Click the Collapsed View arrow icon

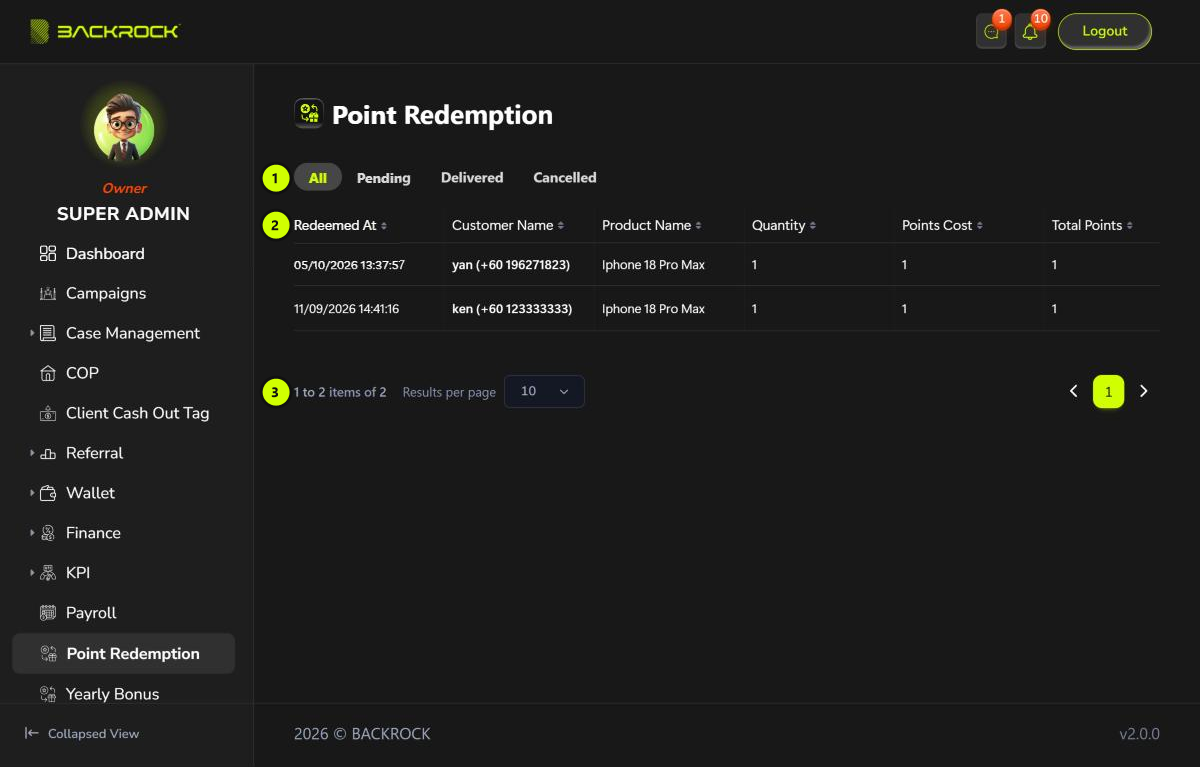pos(32,734)
